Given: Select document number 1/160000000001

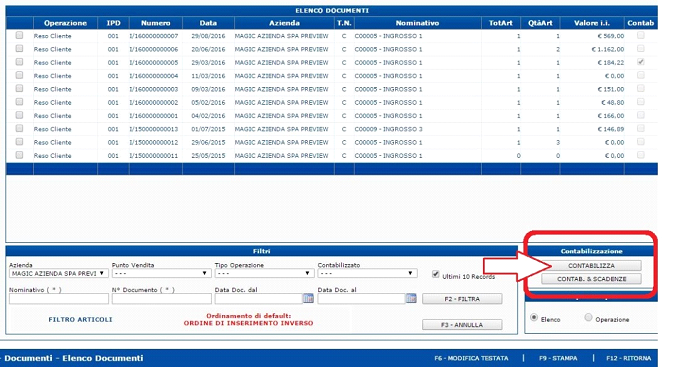Looking at the screenshot, I should coord(154,116).
